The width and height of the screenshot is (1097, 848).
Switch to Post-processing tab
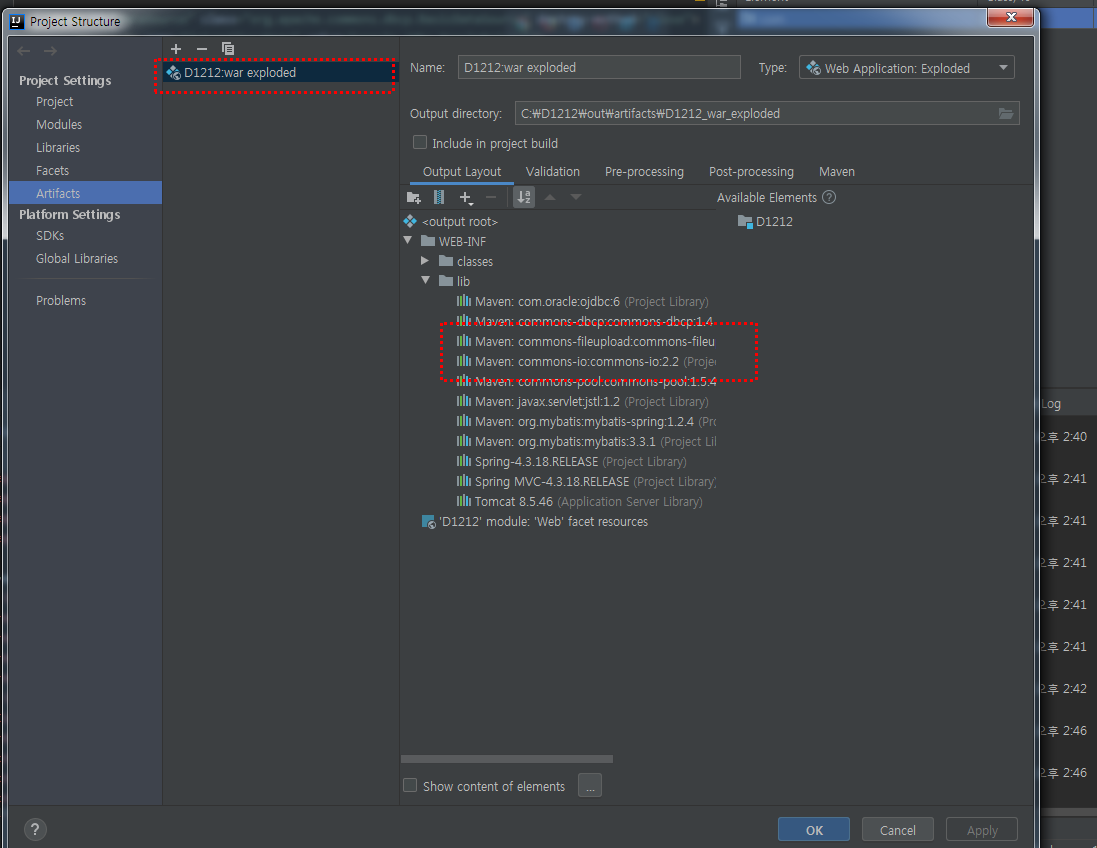pyautogui.click(x=751, y=172)
